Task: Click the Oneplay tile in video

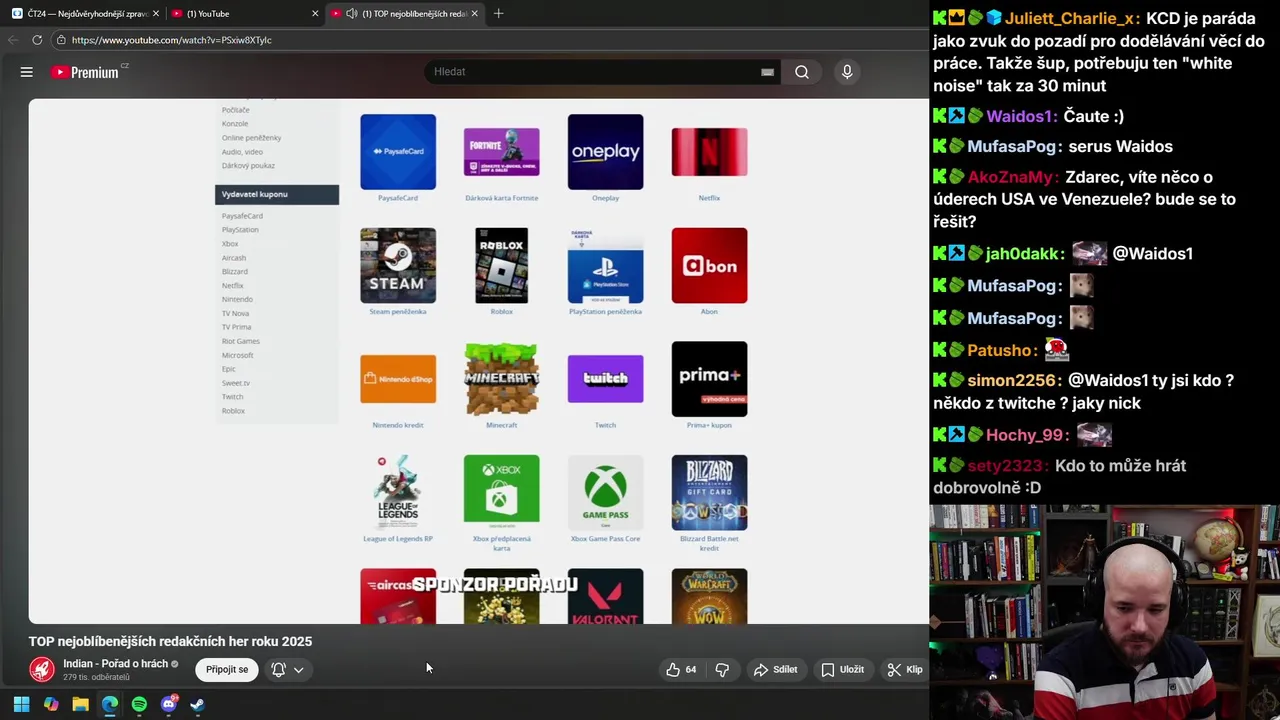Action: [606, 152]
